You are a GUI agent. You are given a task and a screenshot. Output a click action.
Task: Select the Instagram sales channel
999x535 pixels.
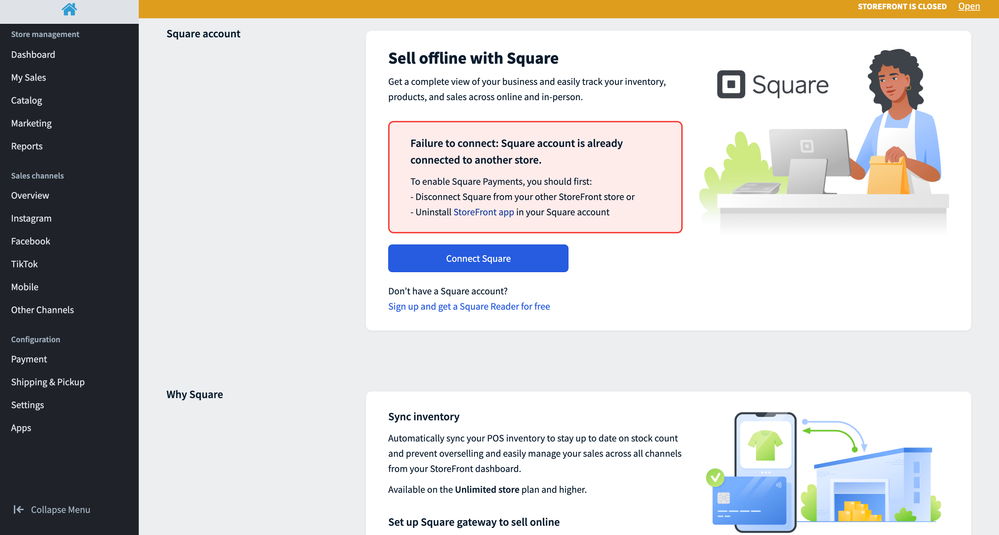pyautogui.click(x=31, y=219)
